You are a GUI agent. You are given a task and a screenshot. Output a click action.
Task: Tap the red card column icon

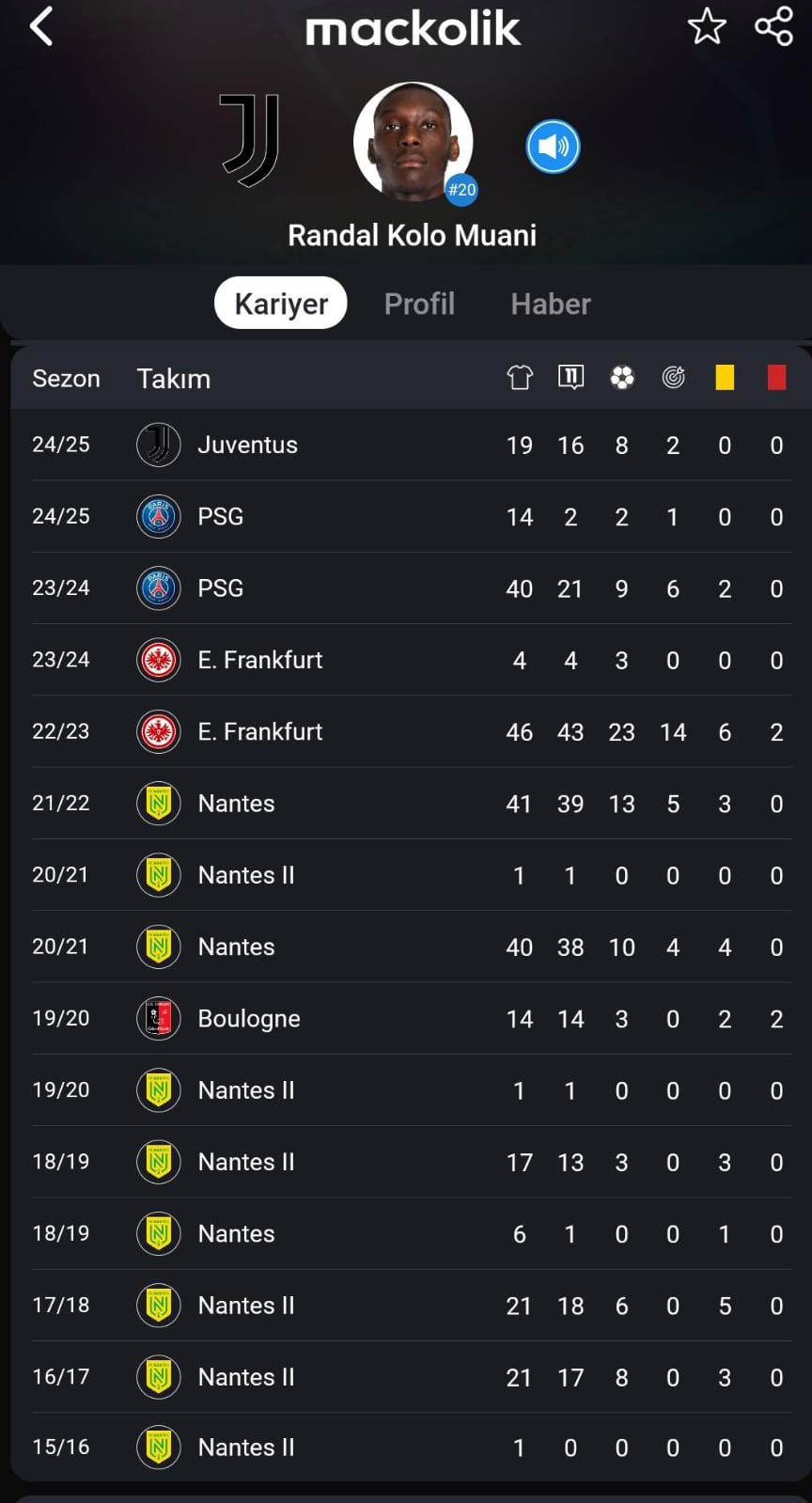pos(776,378)
